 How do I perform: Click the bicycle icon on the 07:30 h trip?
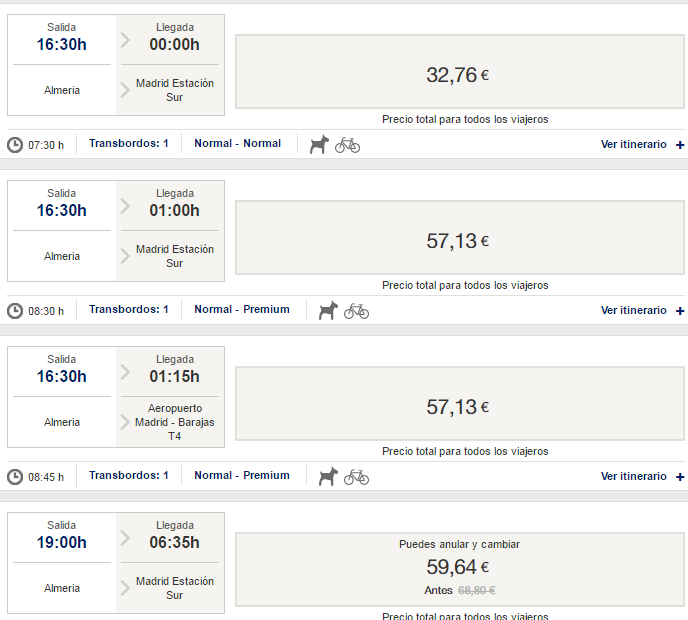pos(347,145)
